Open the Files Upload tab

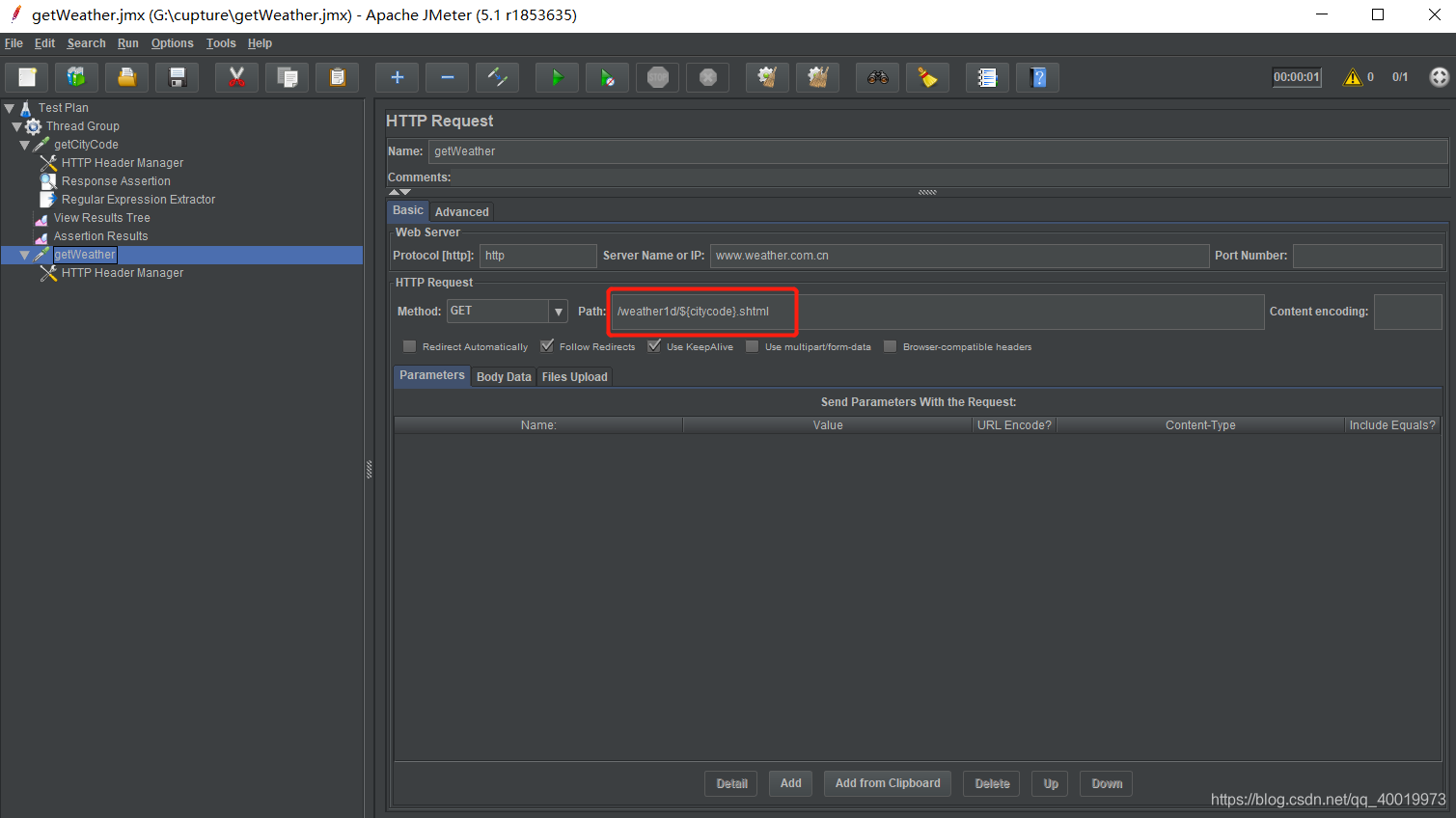pyautogui.click(x=575, y=377)
